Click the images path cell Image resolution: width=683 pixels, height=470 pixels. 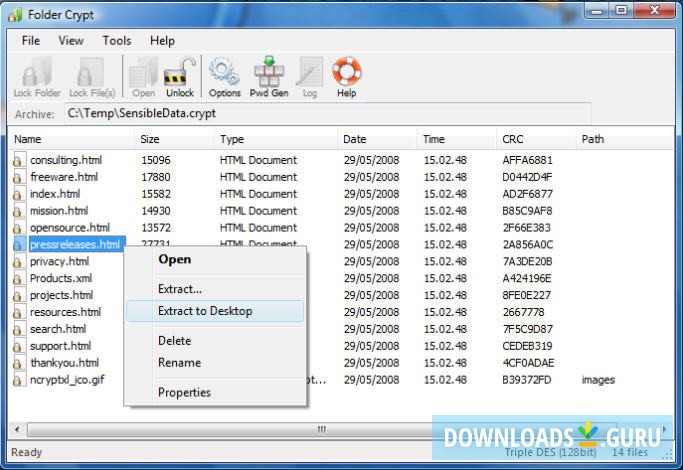[x=598, y=380]
